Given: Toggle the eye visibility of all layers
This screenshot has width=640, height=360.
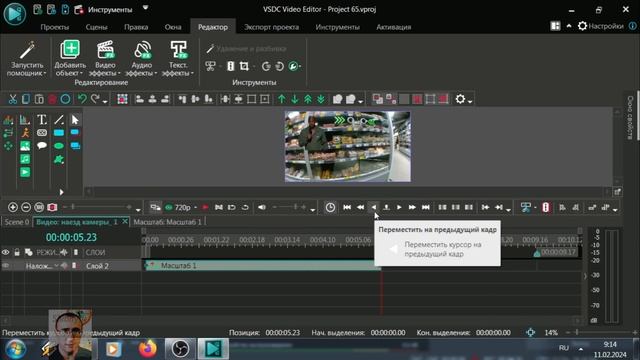Looking at the screenshot, I should [5, 252].
